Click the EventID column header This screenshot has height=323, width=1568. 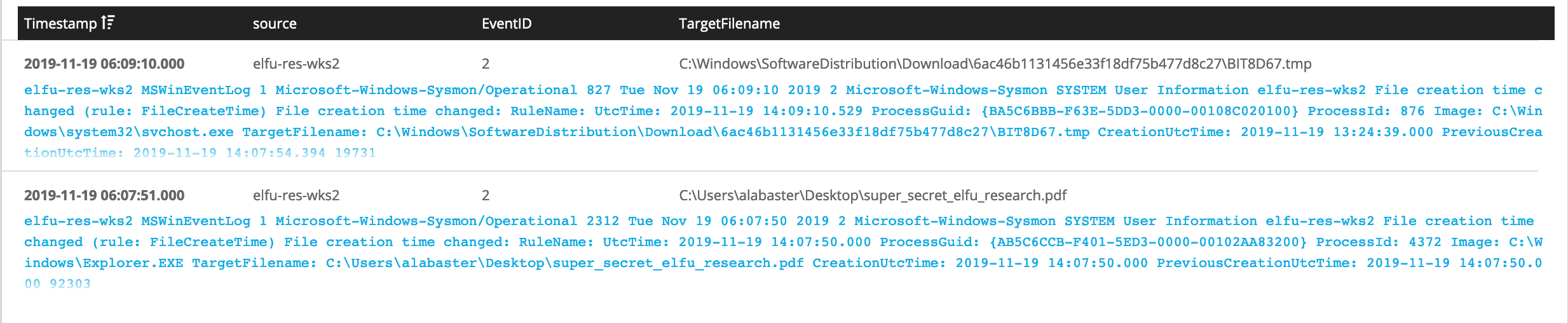(507, 24)
